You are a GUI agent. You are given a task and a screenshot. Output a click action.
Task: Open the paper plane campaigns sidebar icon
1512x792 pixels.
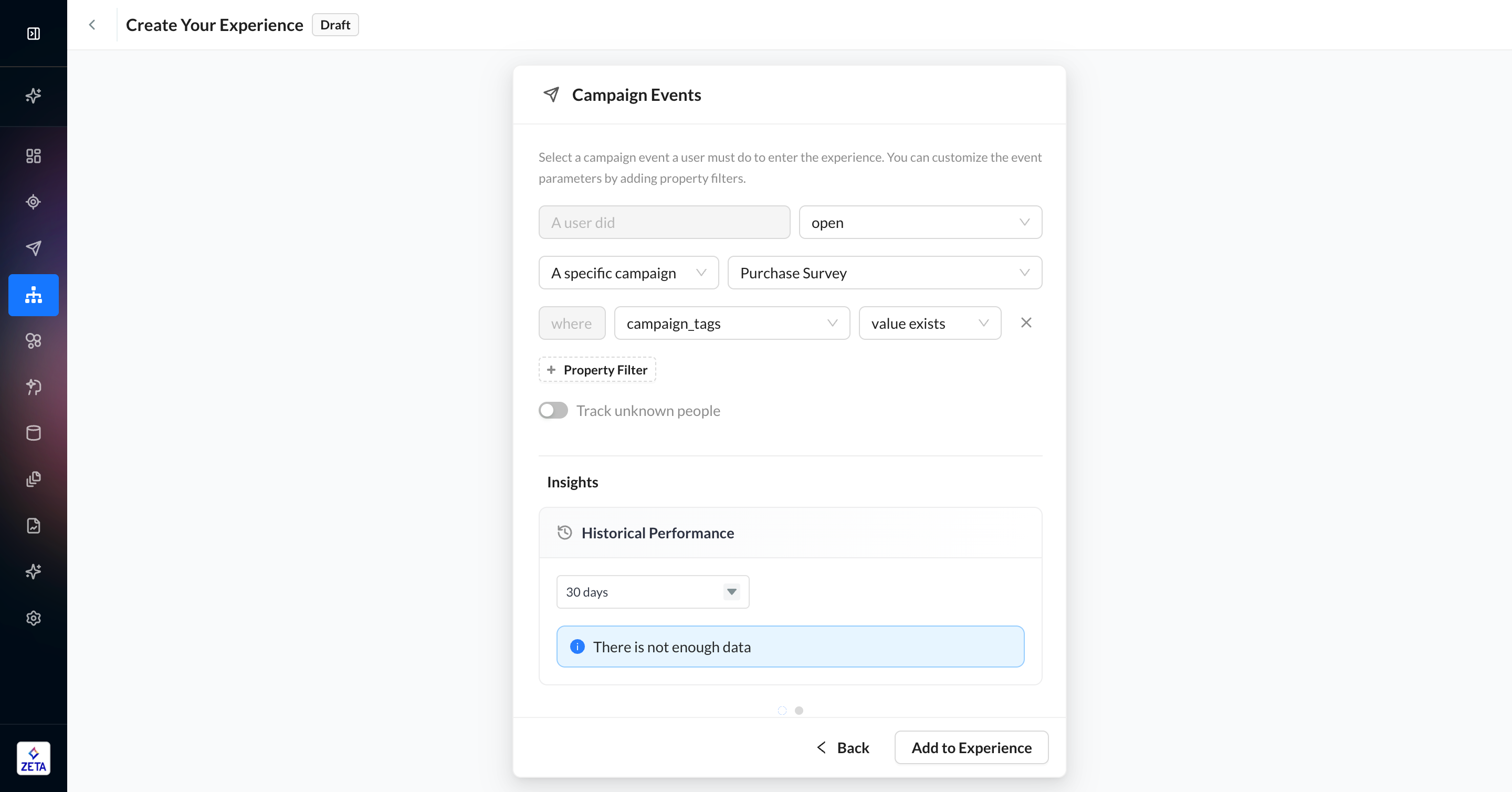click(34, 248)
